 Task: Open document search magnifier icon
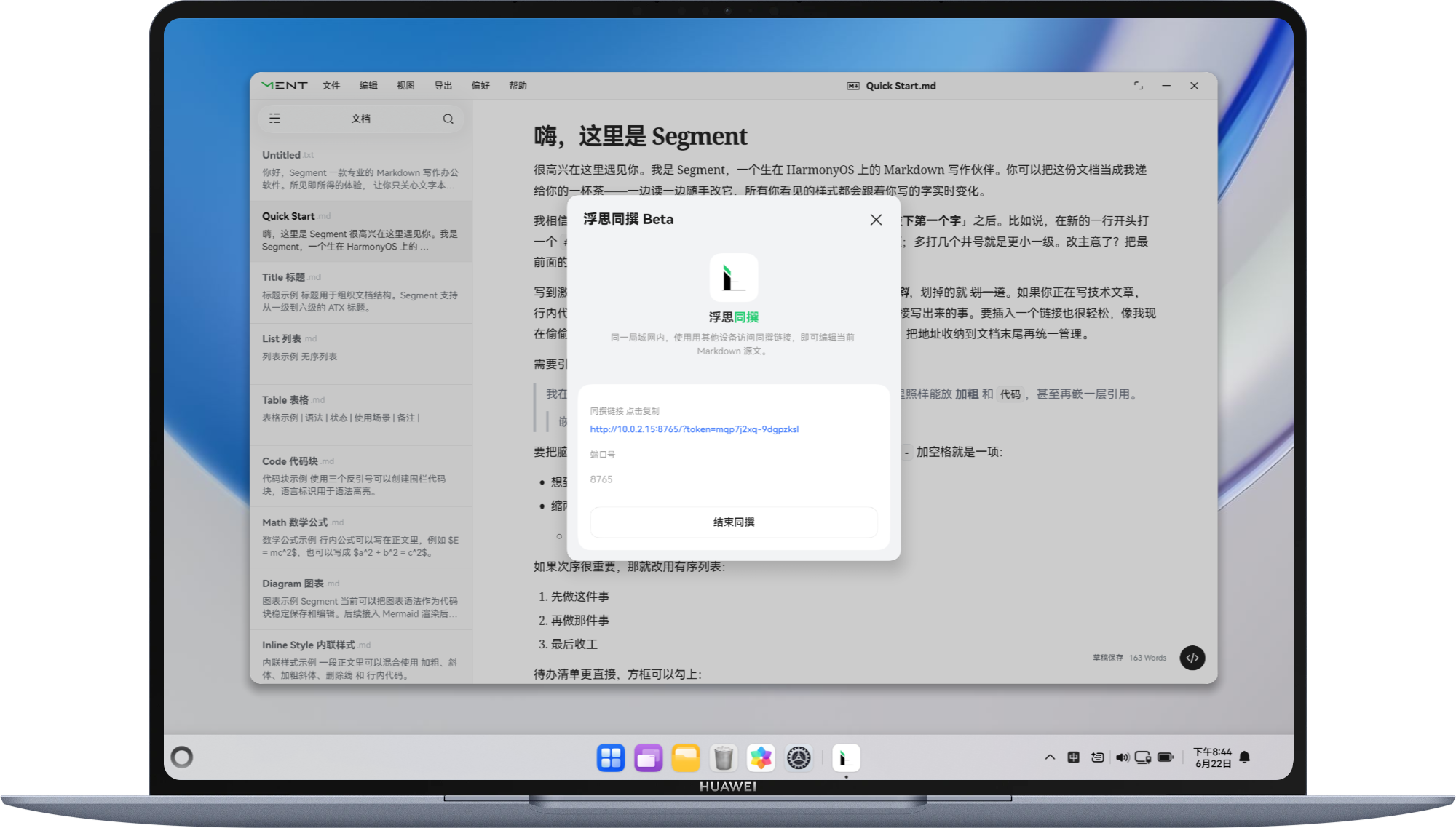tap(448, 119)
